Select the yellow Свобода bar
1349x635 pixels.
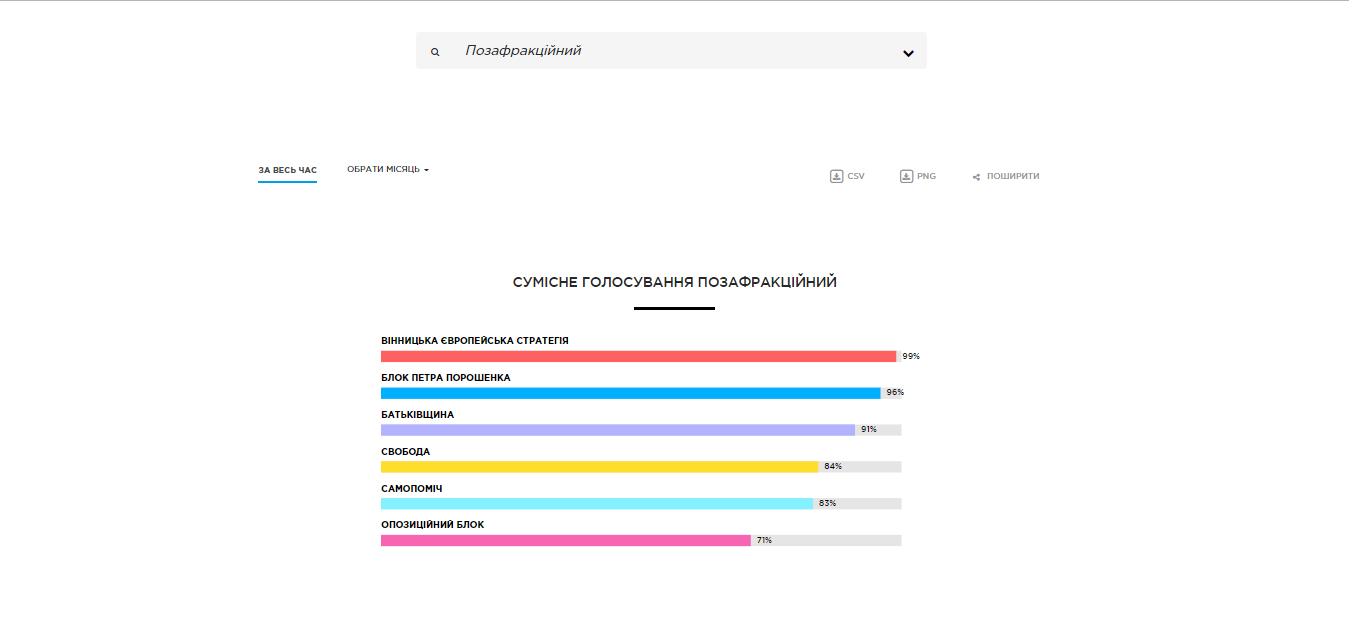tap(599, 467)
